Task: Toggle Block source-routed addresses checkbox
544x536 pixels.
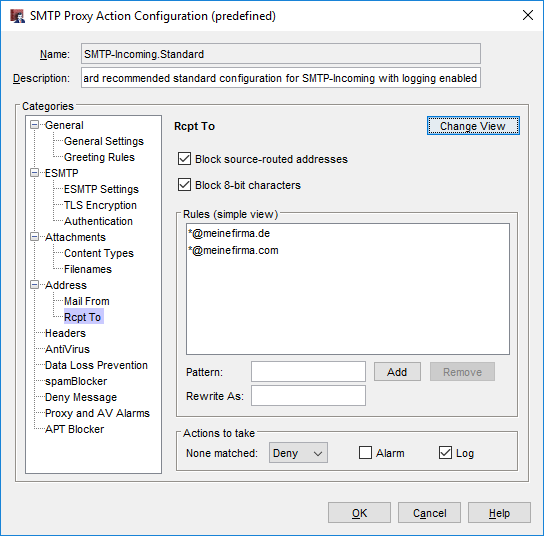Action: coord(184,159)
